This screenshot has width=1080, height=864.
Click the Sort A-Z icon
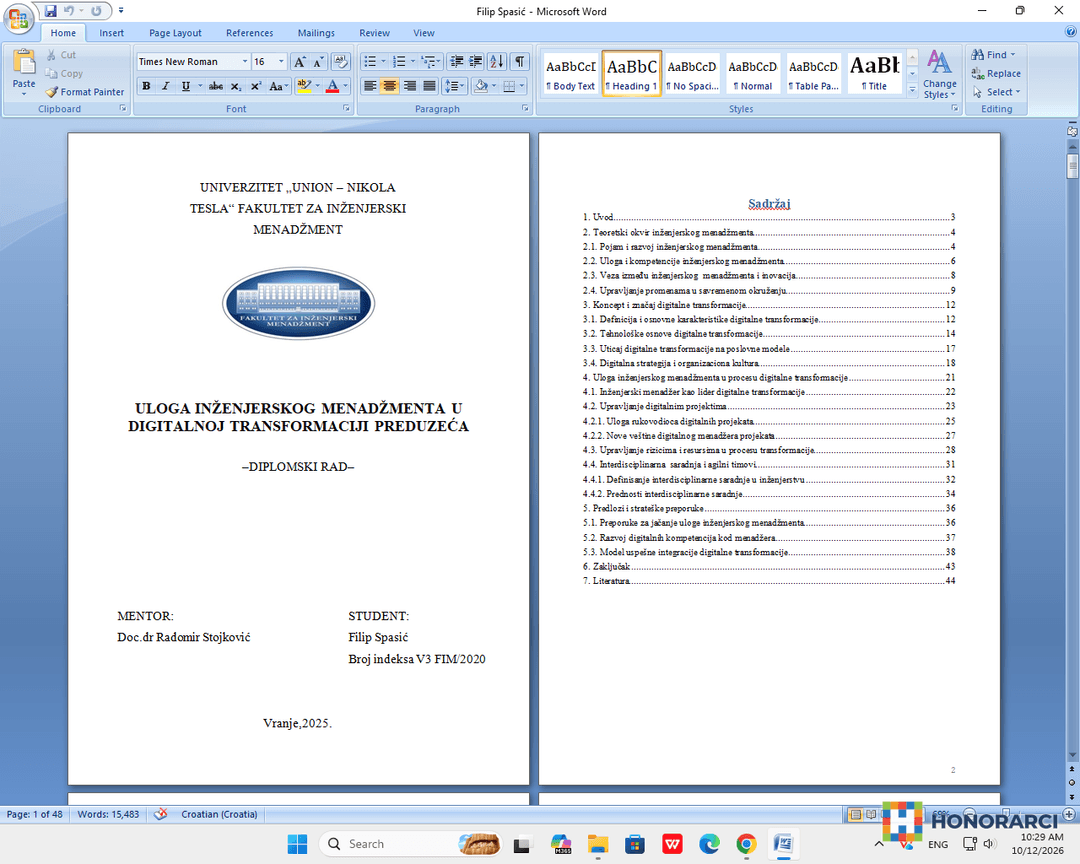497,62
